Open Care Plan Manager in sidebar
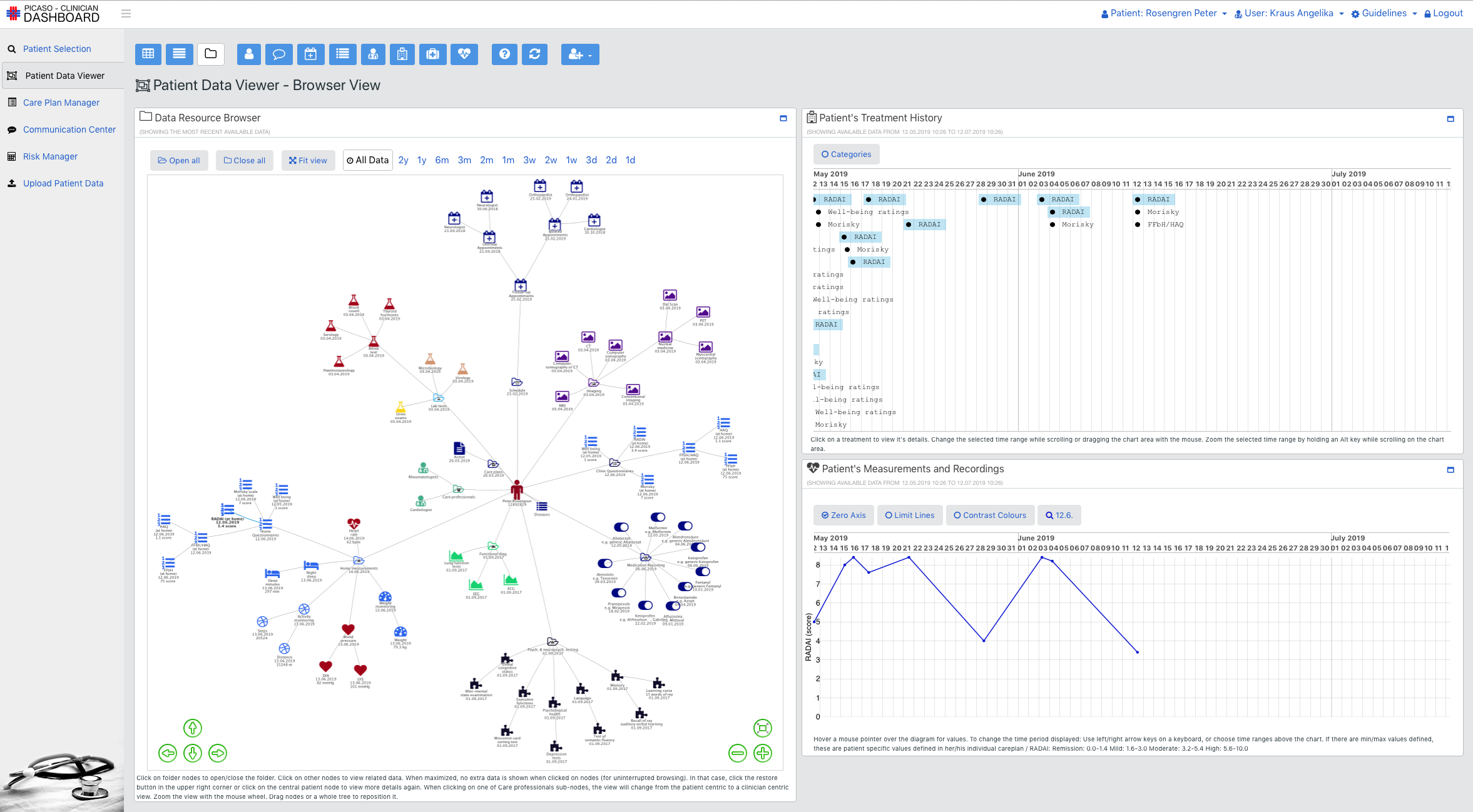 (61, 103)
